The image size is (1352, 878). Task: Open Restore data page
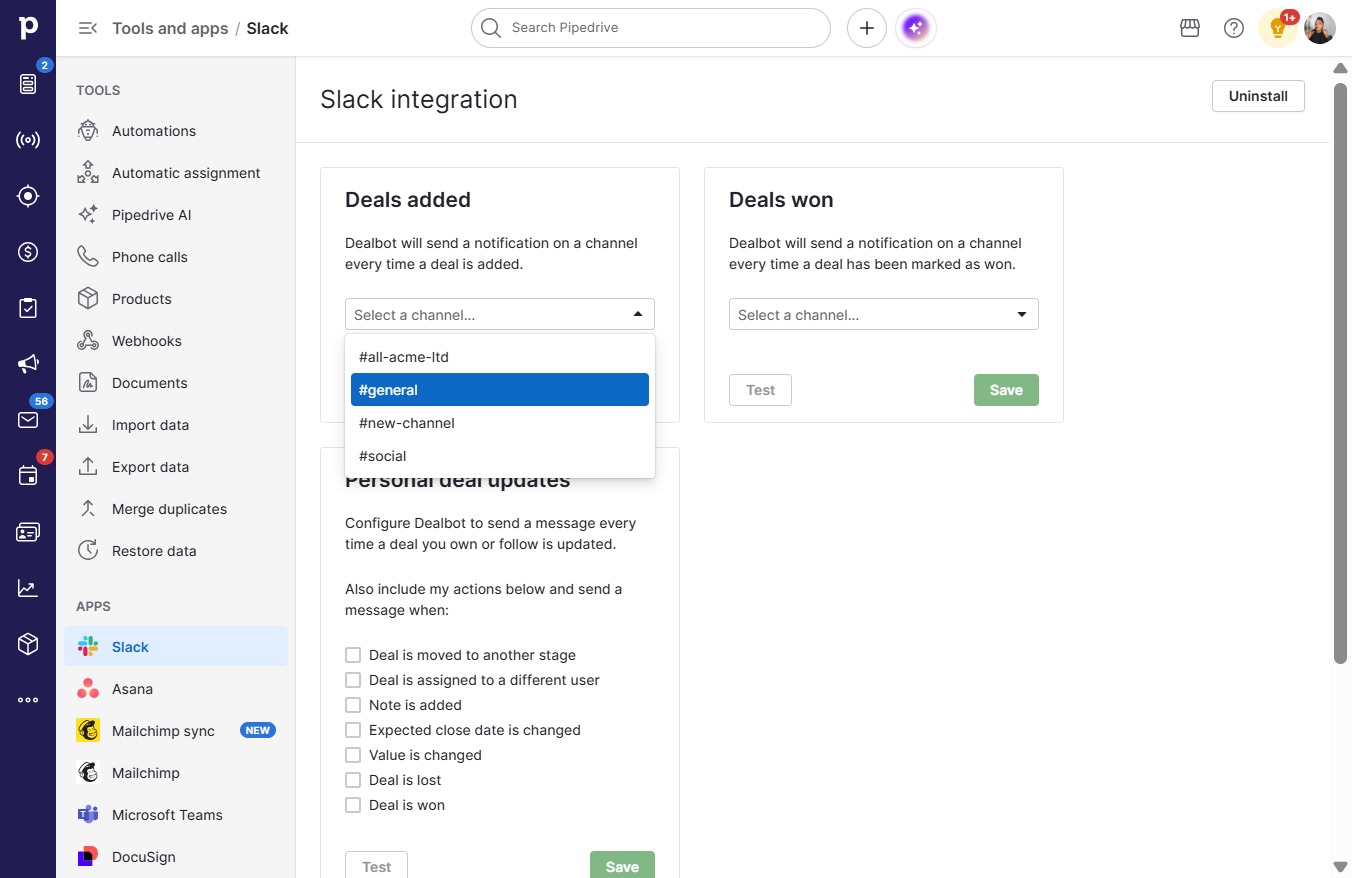tap(176, 551)
